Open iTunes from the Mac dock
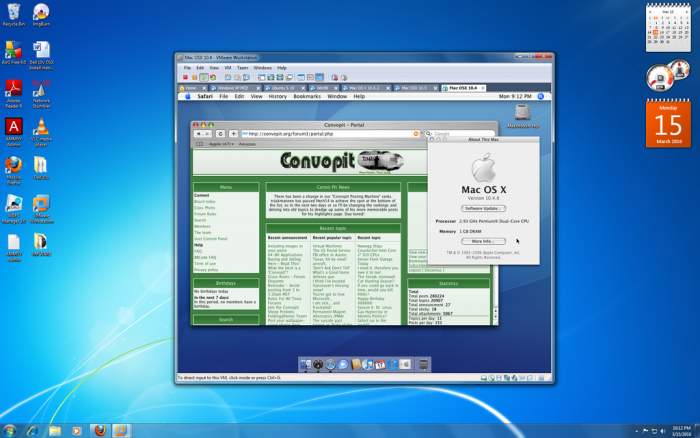Image resolution: width=700 pixels, height=438 pixels. tap(367, 364)
